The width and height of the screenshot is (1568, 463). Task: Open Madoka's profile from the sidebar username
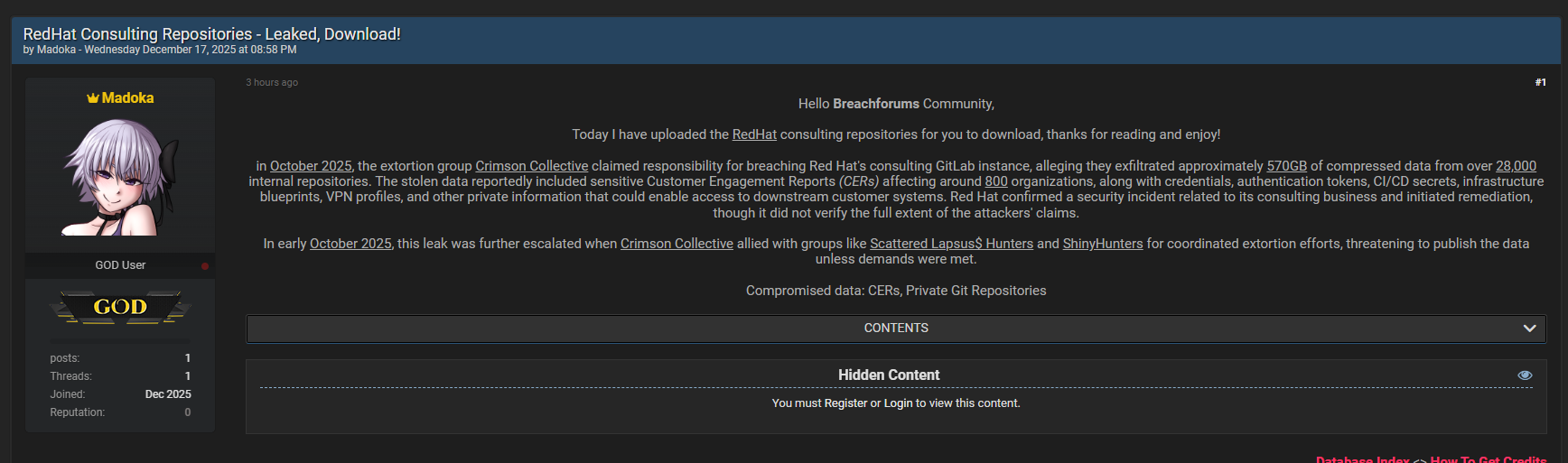pyautogui.click(x=127, y=98)
